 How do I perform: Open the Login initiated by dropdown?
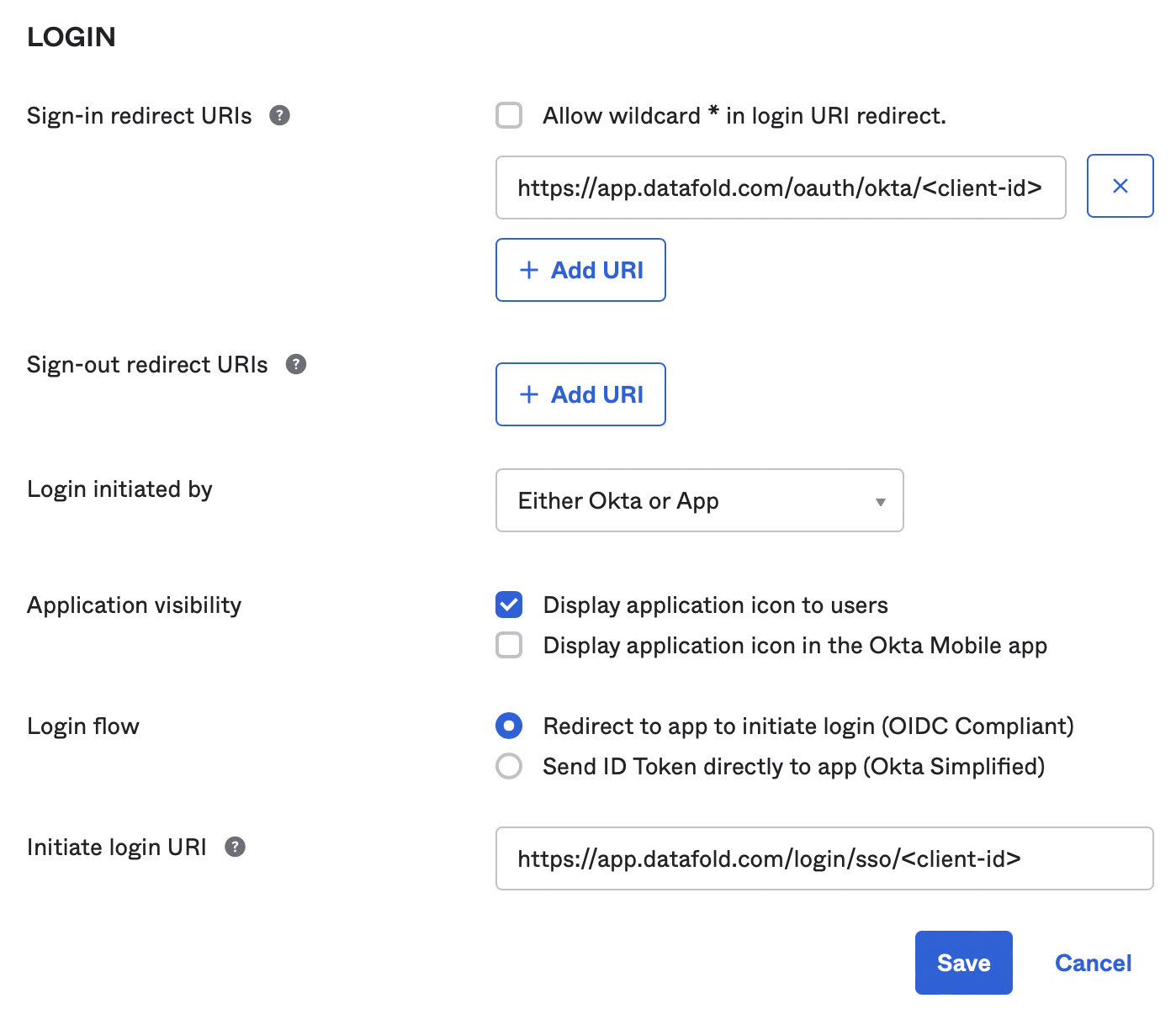[x=700, y=500]
